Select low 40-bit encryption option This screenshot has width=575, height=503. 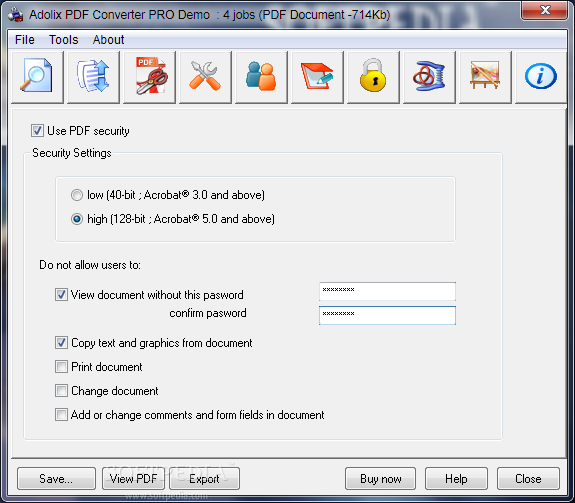[x=77, y=195]
